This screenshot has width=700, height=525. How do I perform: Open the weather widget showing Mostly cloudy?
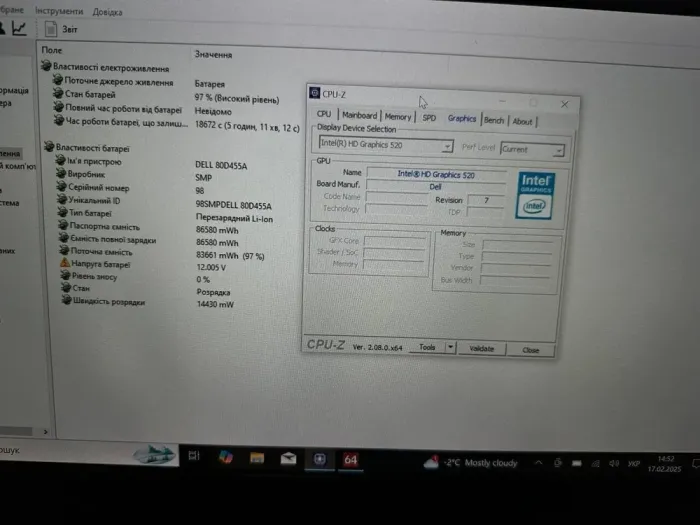click(x=470, y=462)
